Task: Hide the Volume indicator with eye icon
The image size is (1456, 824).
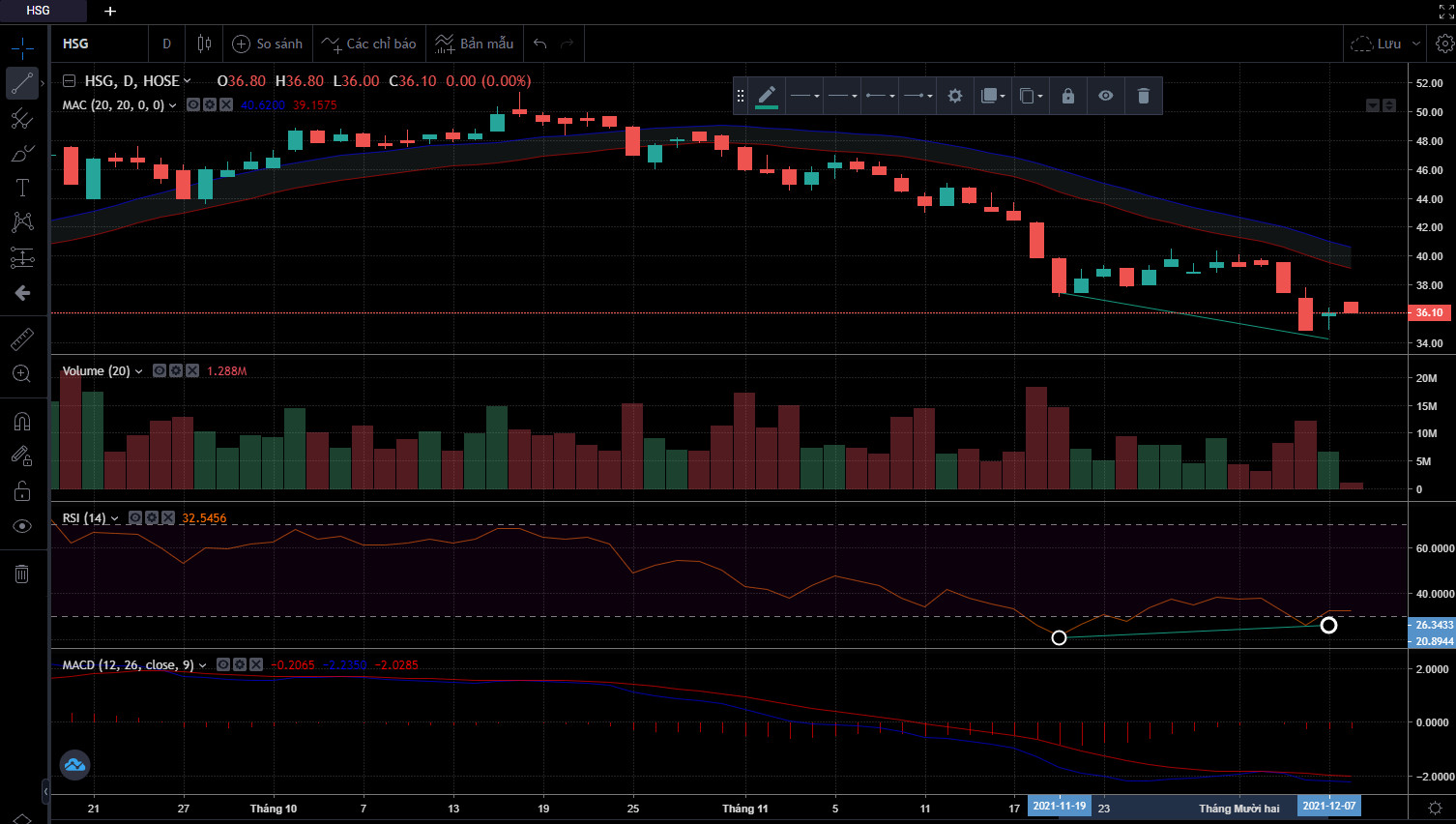Action: [x=160, y=370]
